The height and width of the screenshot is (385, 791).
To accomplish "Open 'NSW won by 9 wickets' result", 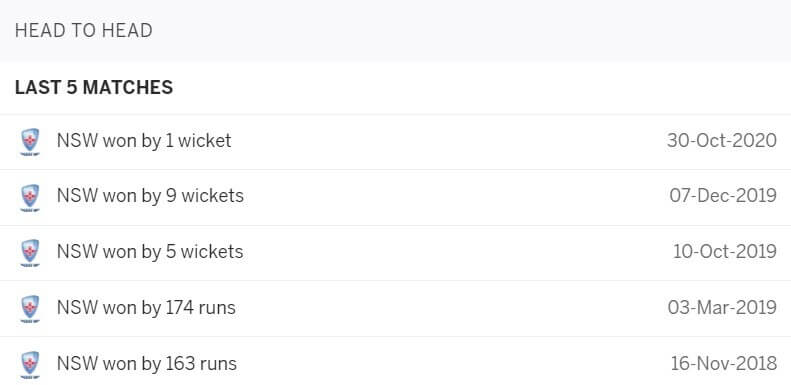I will pos(150,196).
